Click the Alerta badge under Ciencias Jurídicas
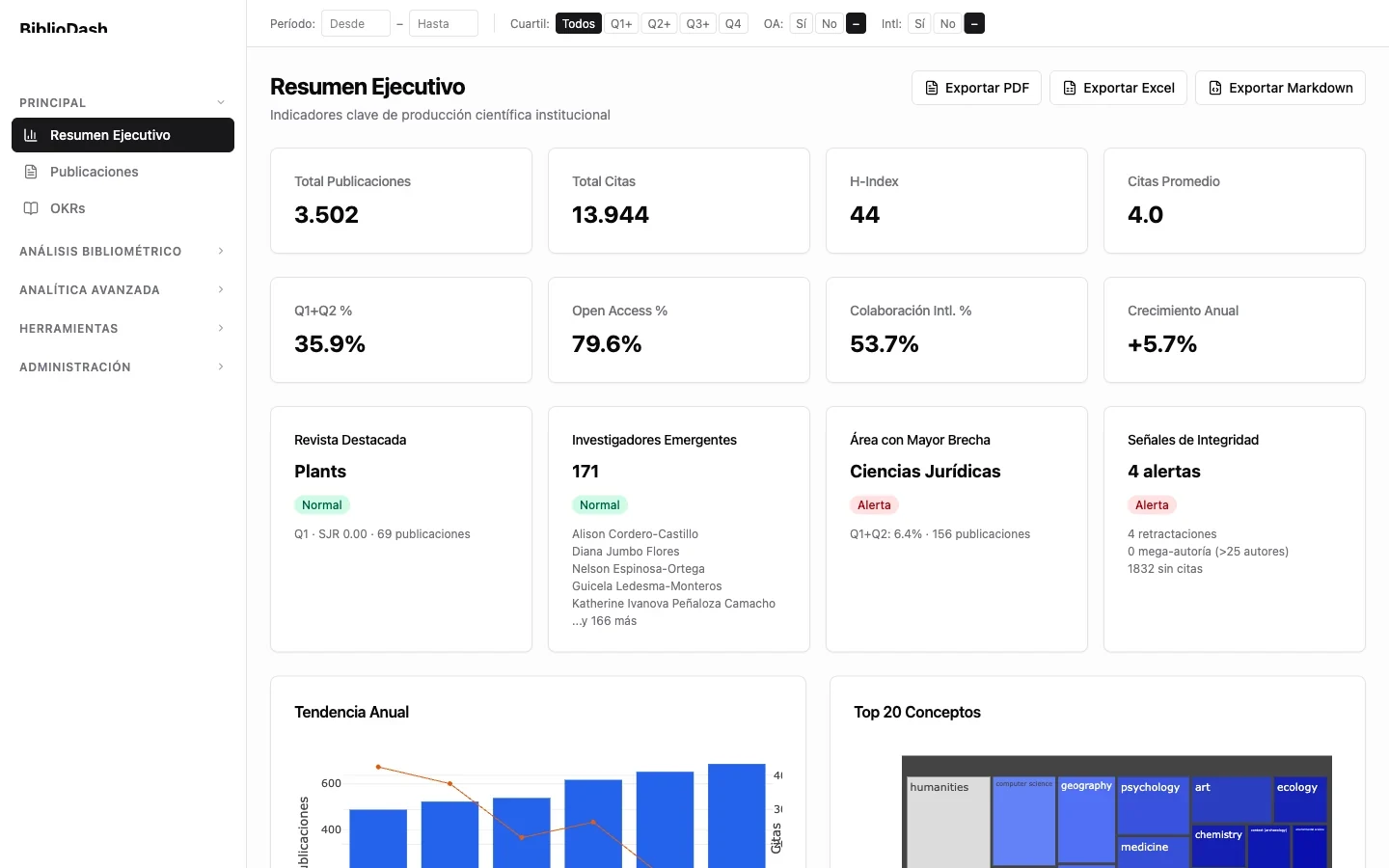The image size is (1389, 868). pos(874,504)
